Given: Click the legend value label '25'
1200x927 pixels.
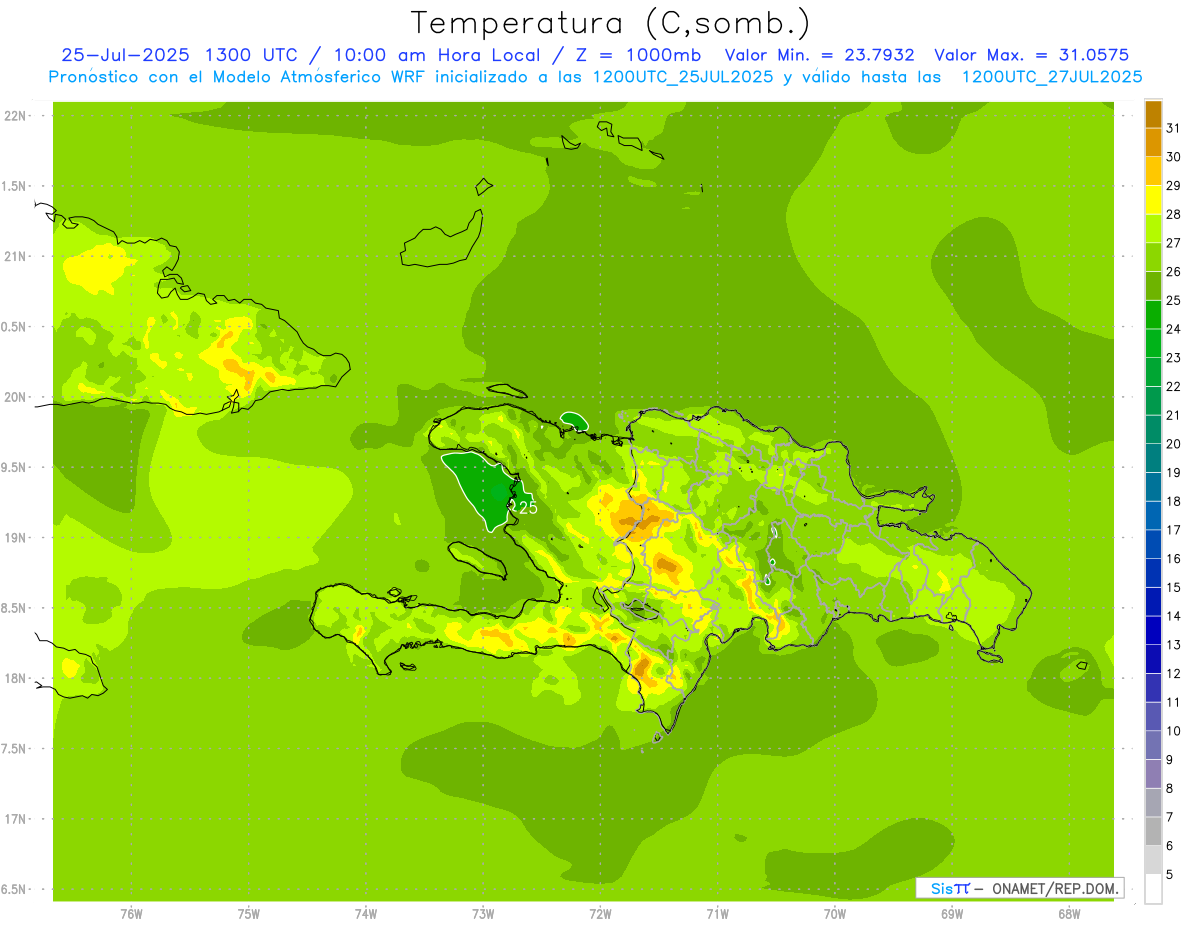Looking at the screenshot, I should coord(1174,300).
